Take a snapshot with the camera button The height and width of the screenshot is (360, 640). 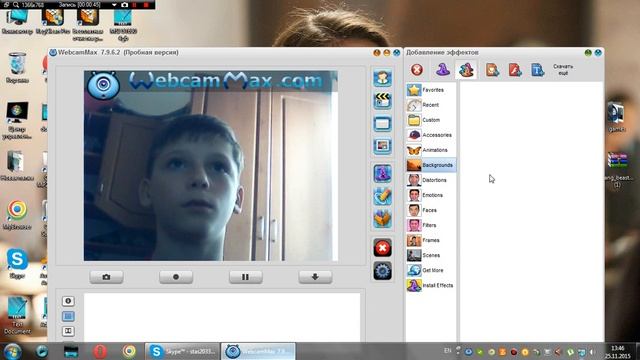[106, 277]
